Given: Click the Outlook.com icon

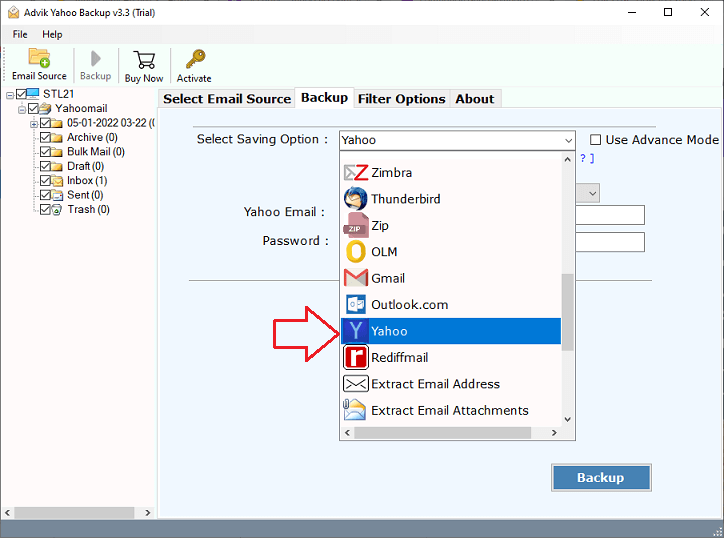Looking at the screenshot, I should click(356, 305).
